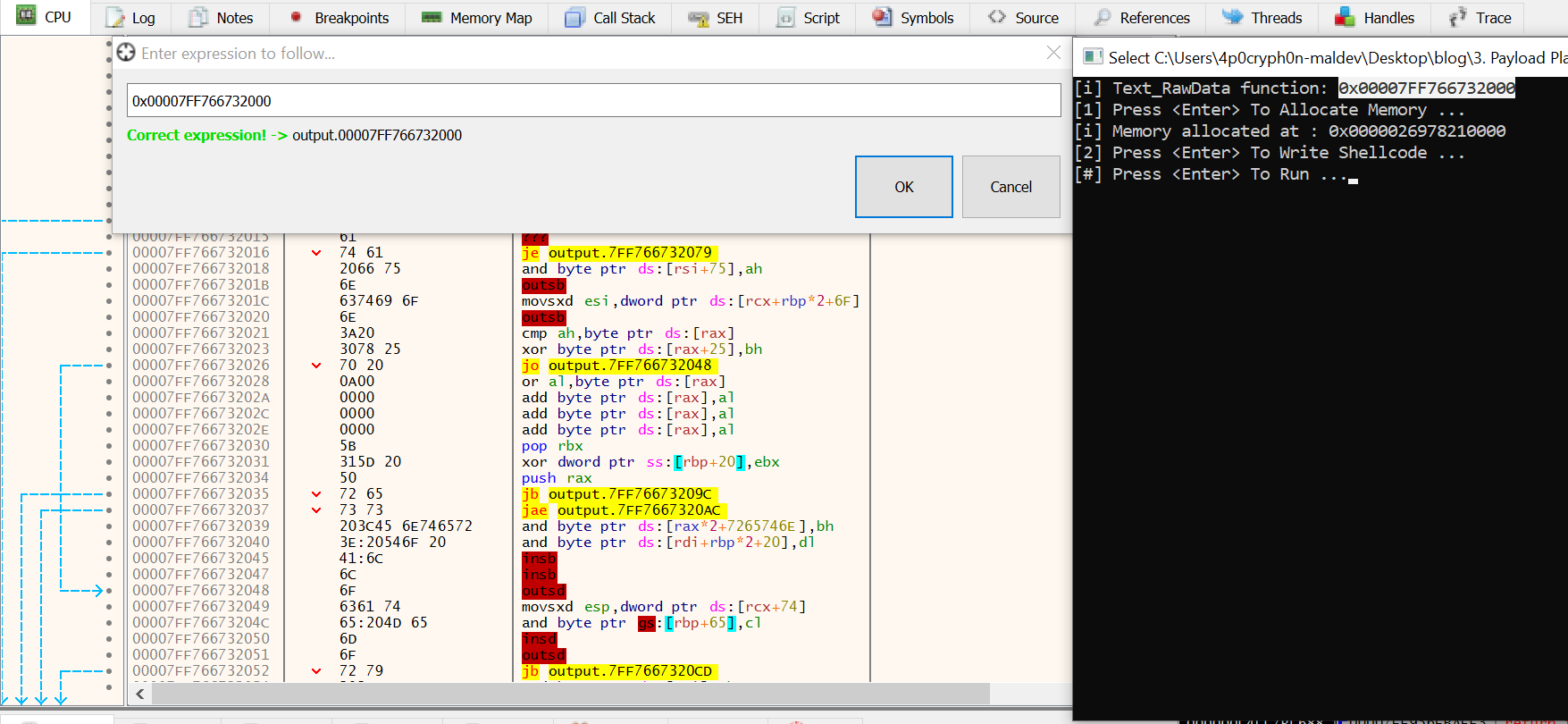Switch to the References tab
This screenshot has width=1568, height=724.
click(1142, 17)
